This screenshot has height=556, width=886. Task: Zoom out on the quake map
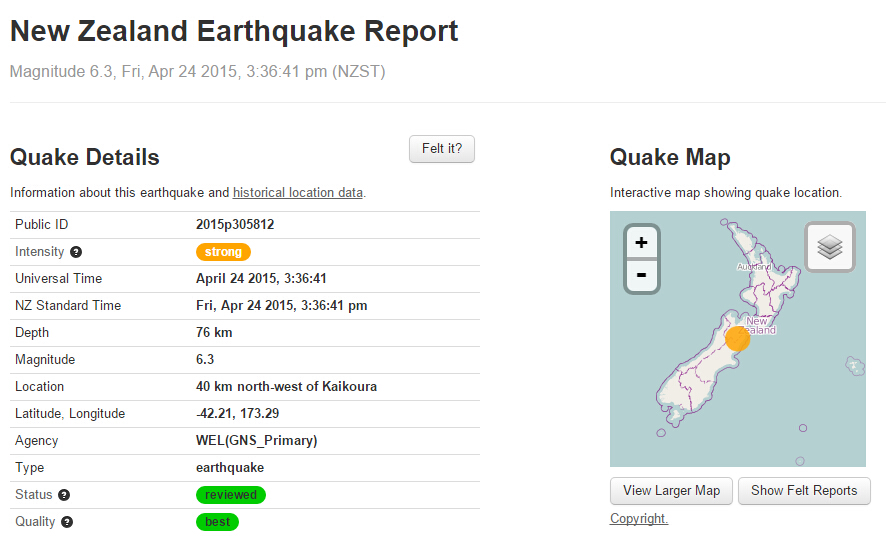pos(641,275)
